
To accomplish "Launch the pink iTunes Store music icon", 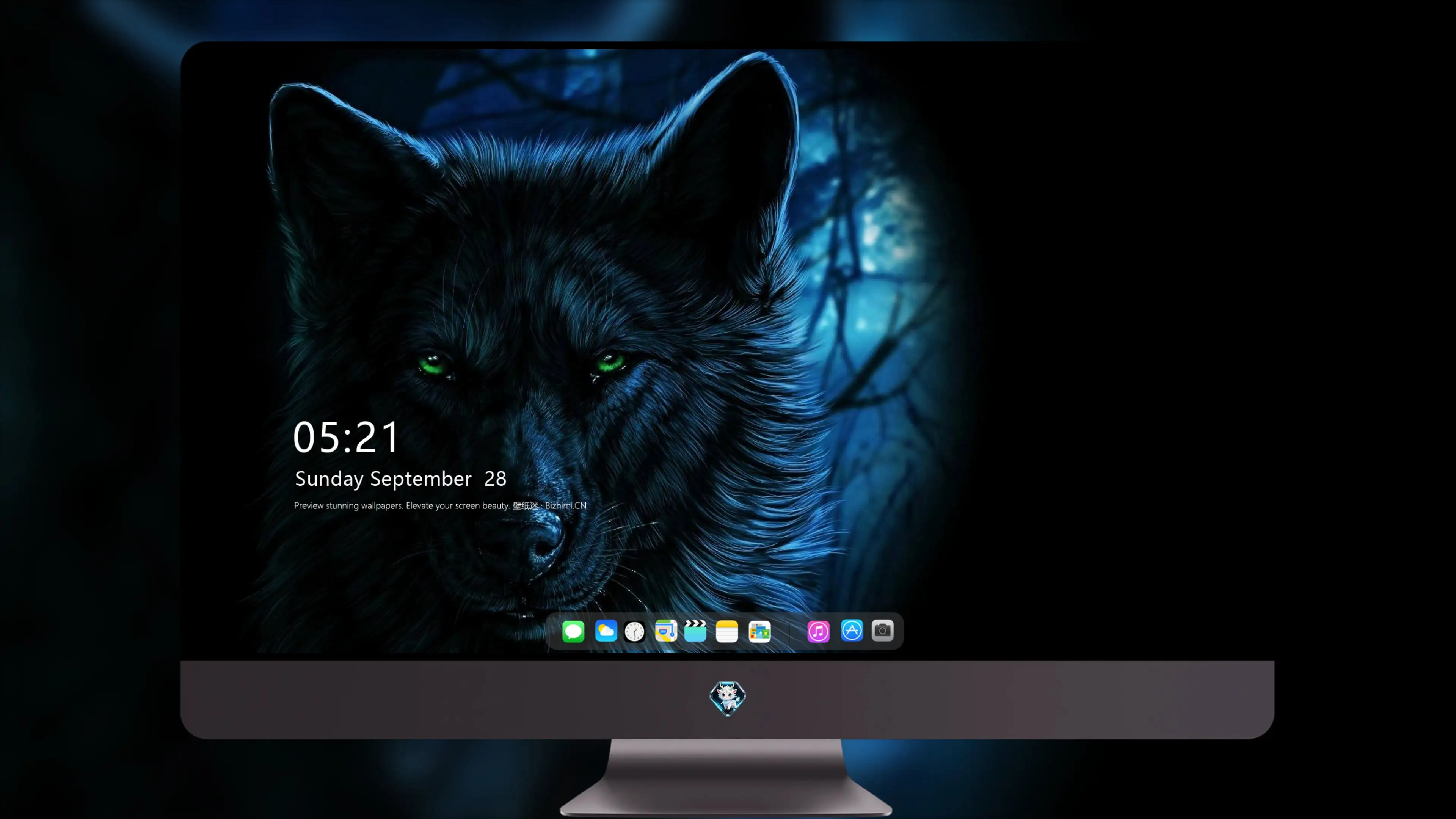I will point(819,631).
